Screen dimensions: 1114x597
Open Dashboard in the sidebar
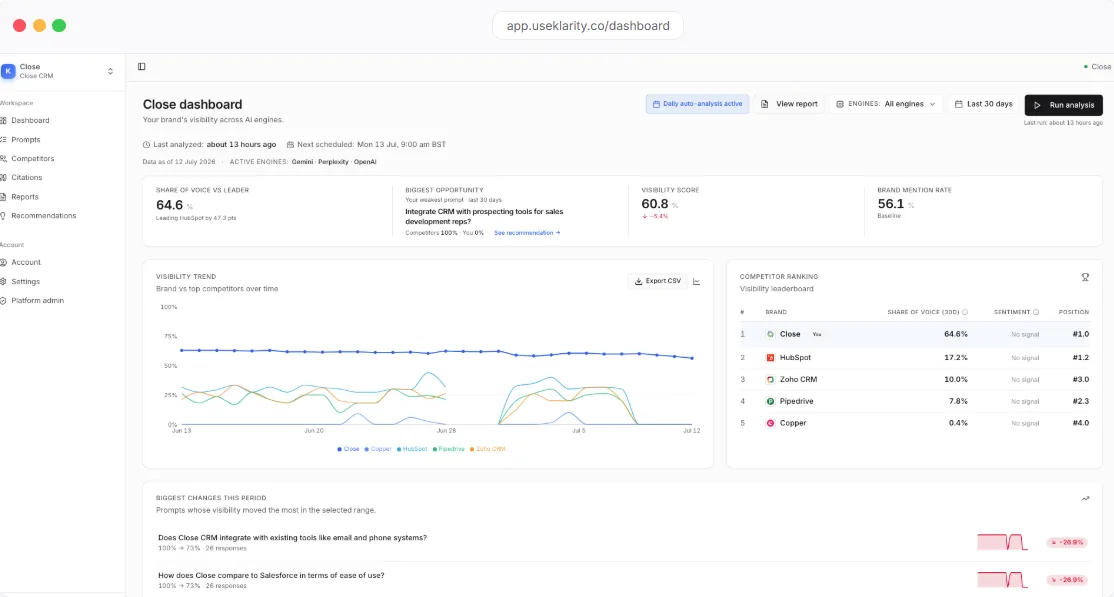(x=30, y=121)
